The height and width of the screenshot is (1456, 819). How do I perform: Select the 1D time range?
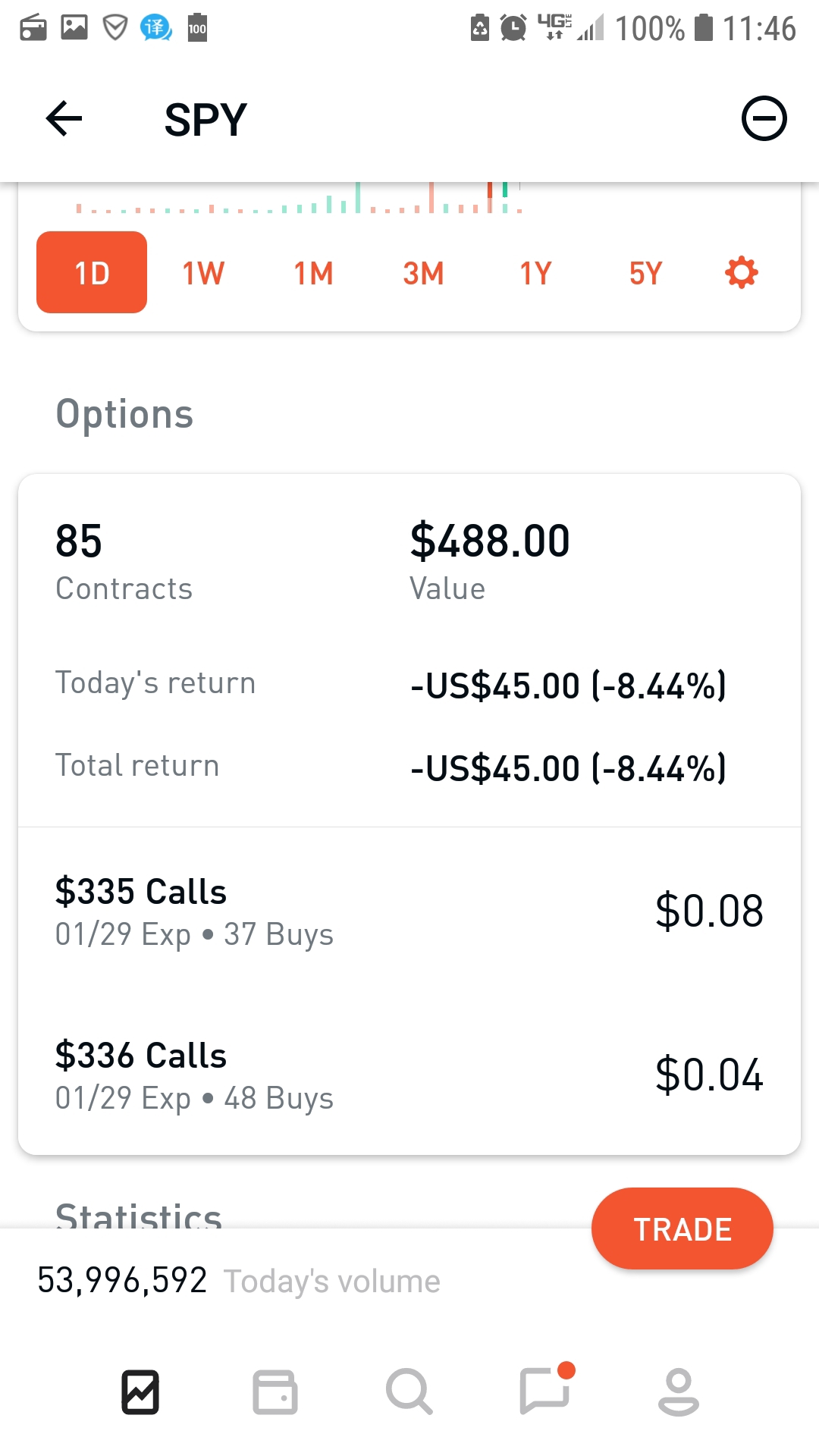coord(92,272)
